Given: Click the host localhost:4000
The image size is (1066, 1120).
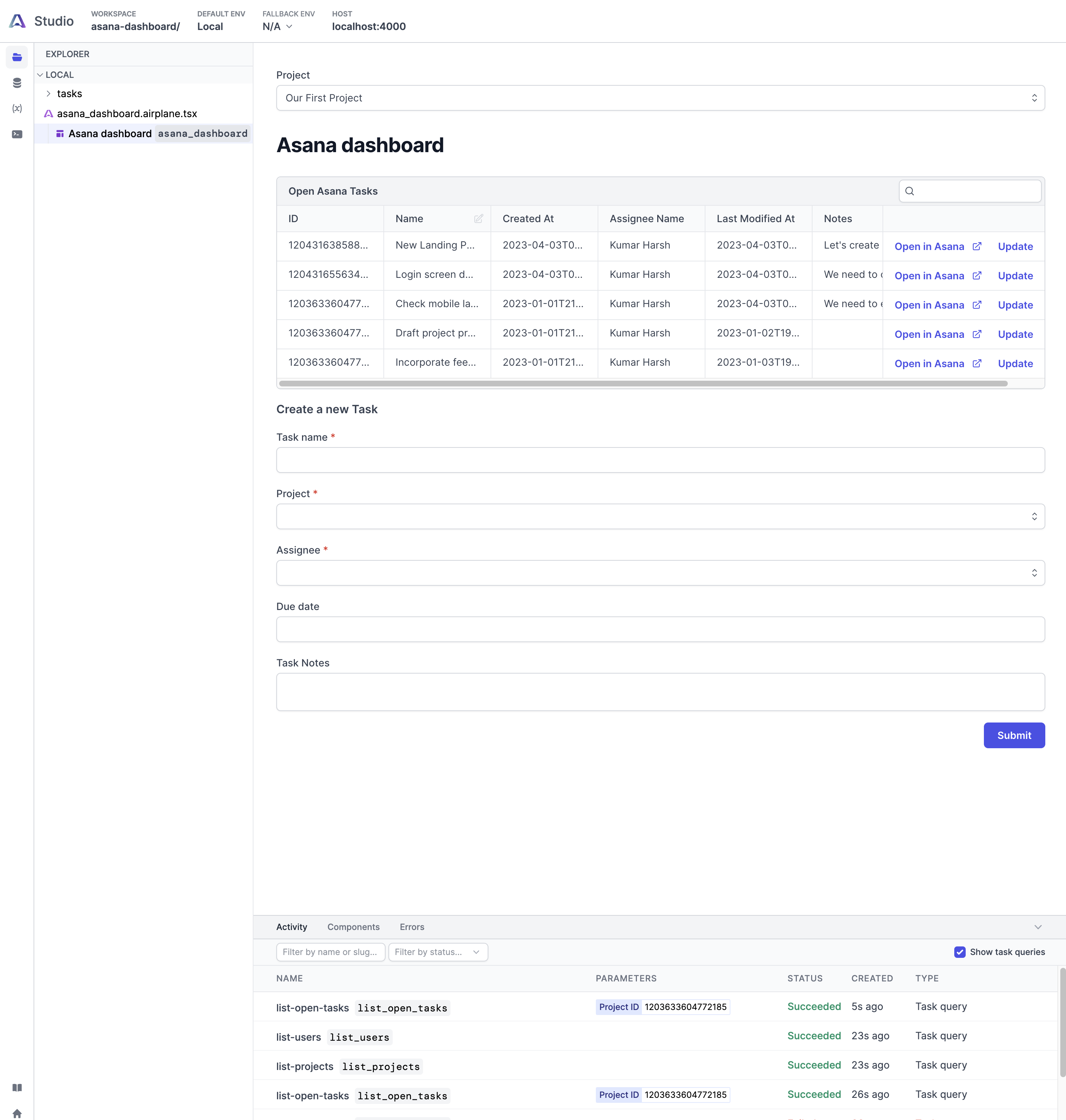Looking at the screenshot, I should tap(369, 26).
